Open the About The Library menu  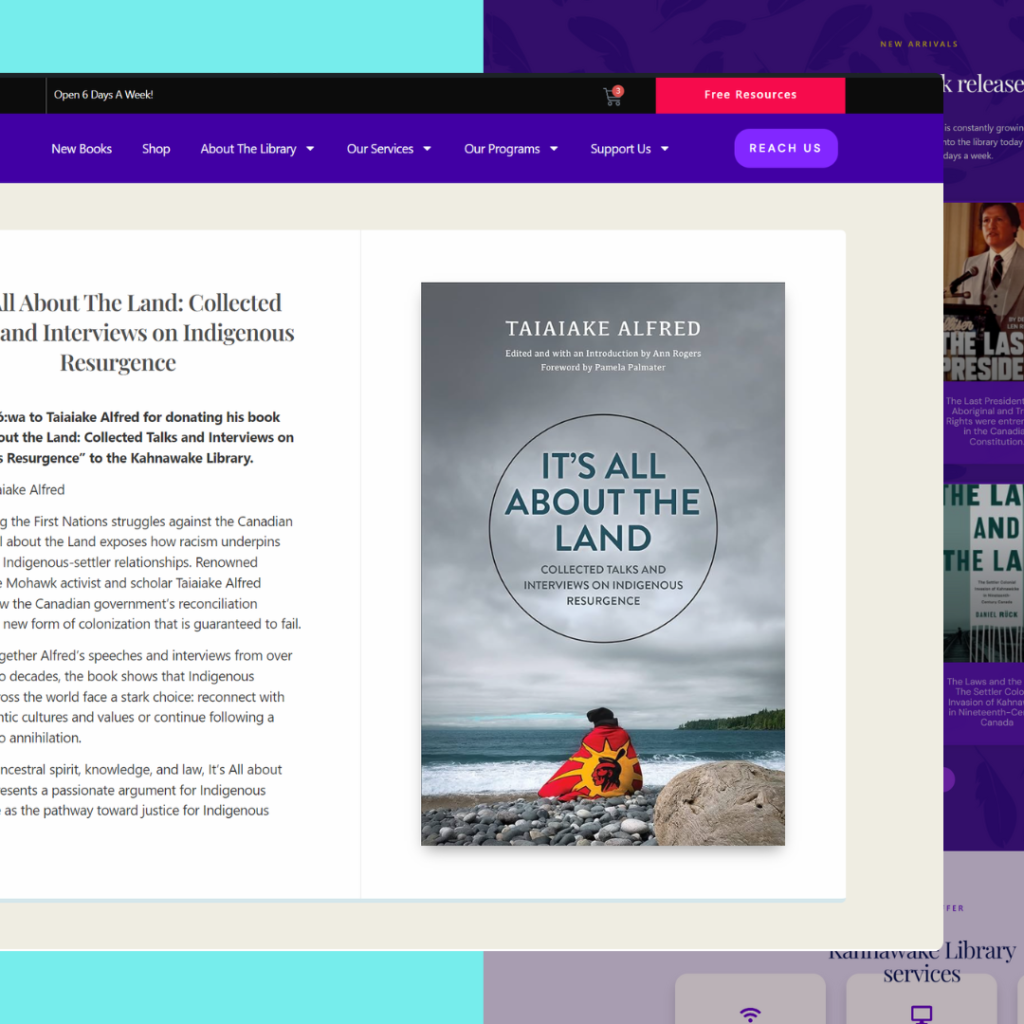point(248,149)
